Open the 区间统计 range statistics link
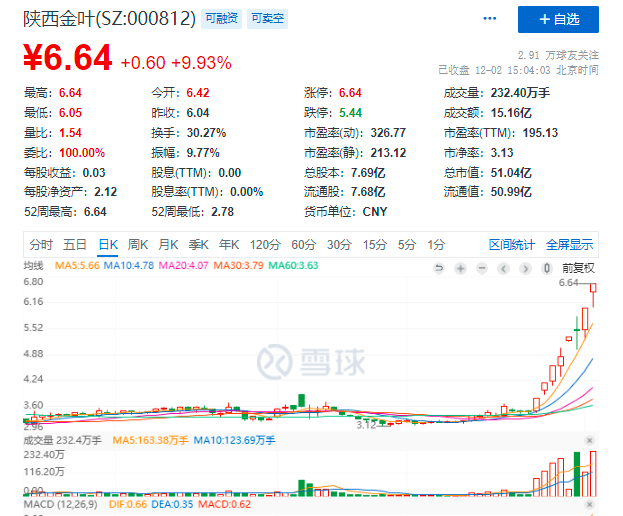 pos(512,244)
